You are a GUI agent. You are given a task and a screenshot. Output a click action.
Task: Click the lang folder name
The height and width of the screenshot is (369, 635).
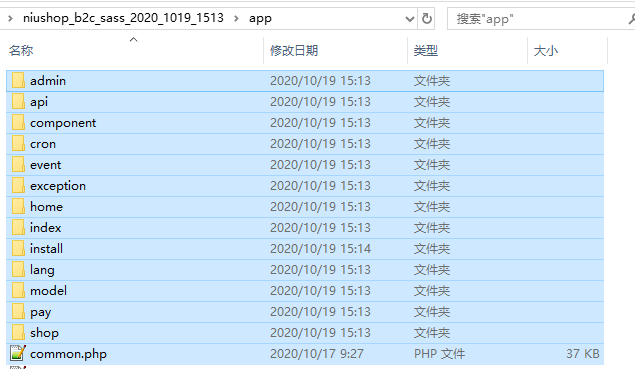click(x=42, y=270)
